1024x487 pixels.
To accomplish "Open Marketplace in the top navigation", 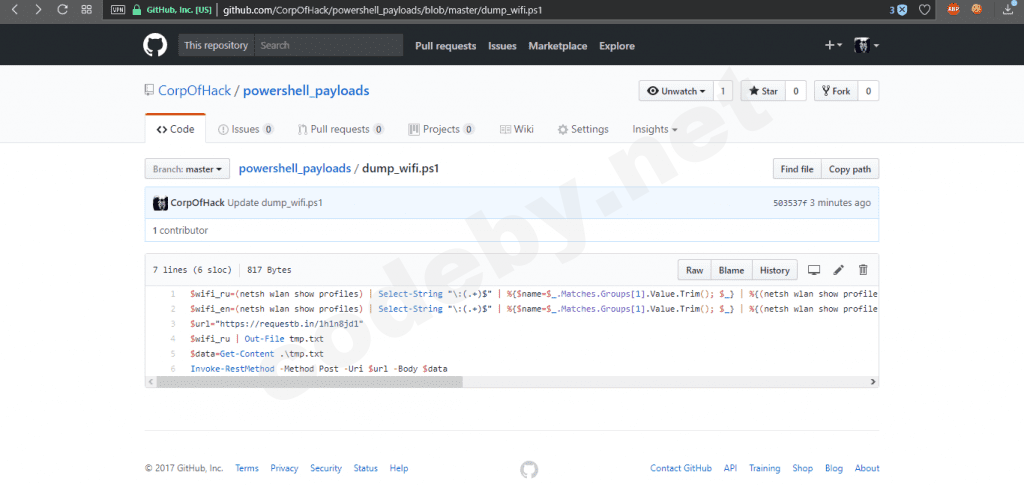I will click(558, 46).
